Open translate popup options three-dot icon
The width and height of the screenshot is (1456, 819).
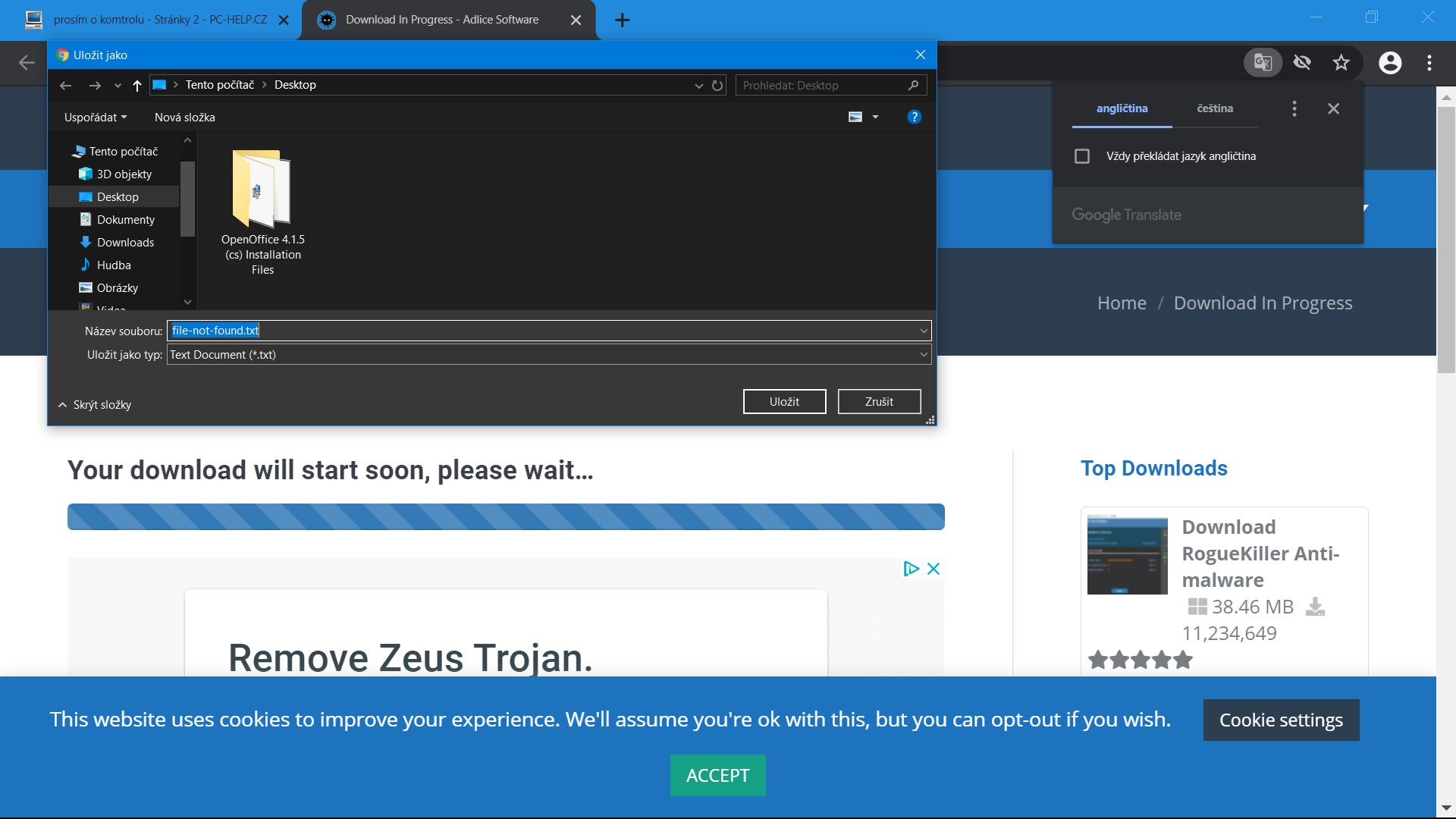coord(1294,108)
